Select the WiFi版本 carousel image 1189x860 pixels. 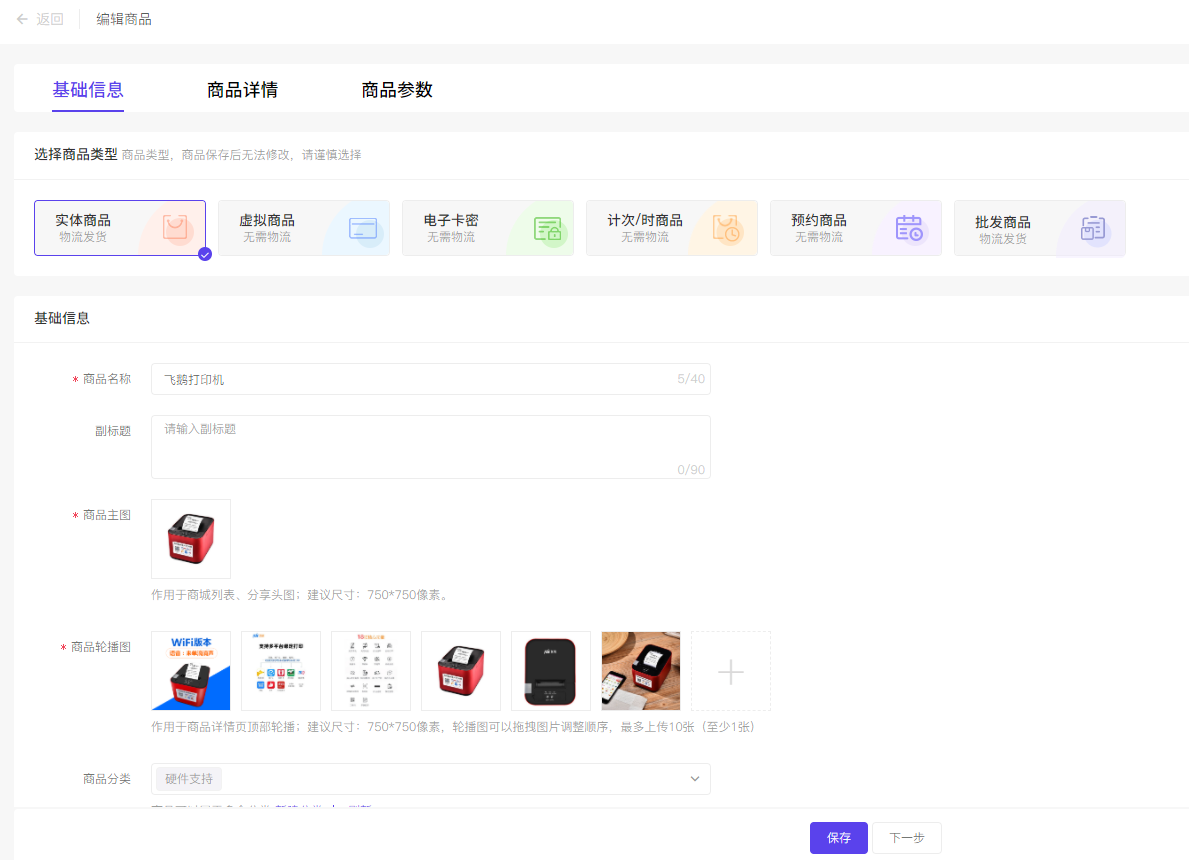[191, 671]
